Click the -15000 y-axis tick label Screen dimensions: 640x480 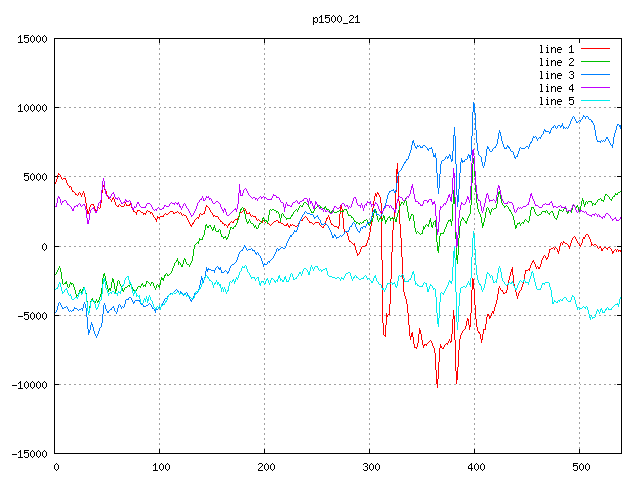[x=29, y=454]
